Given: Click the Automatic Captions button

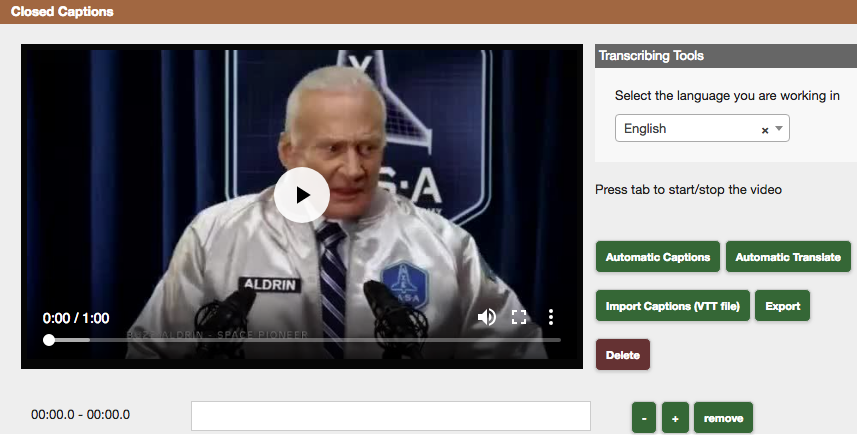Looking at the screenshot, I should (x=658, y=257).
